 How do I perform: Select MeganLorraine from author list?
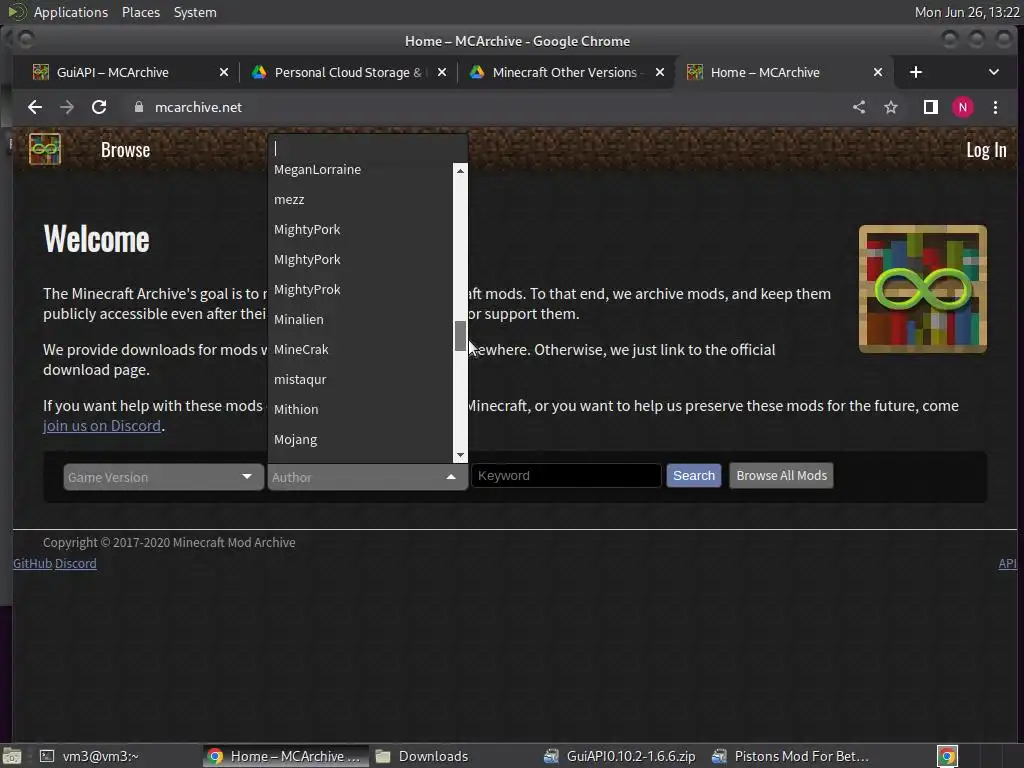click(x=360, y=169)
